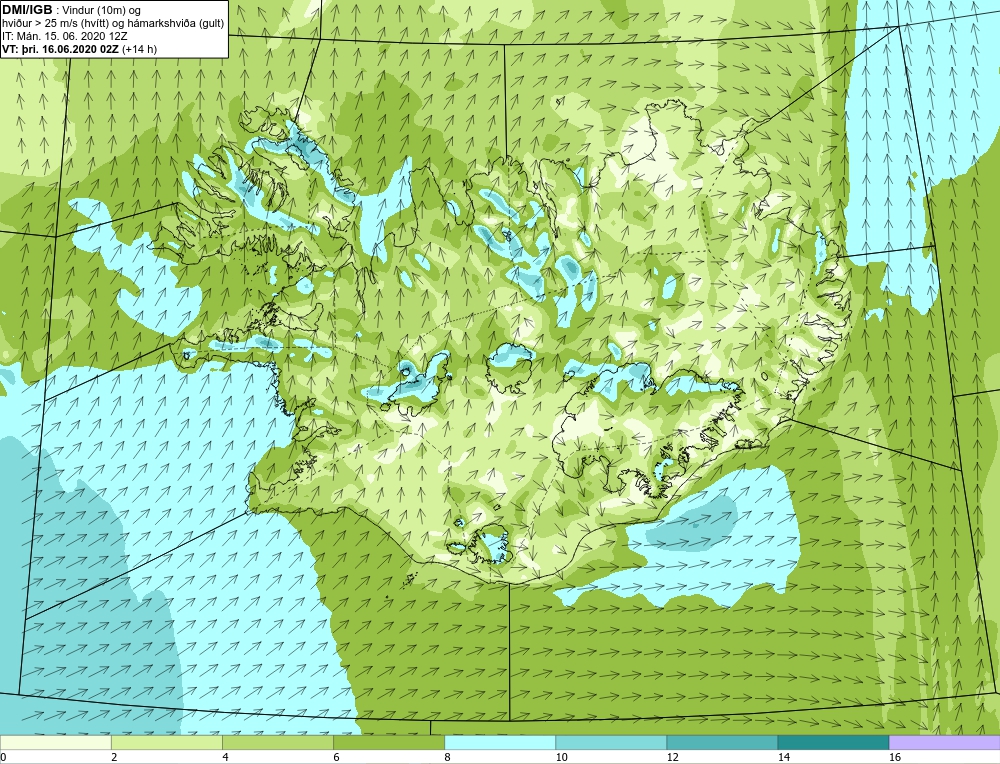
Task: Click the 10–12 m/s cyan legend swatch
Action: (610, 742)
